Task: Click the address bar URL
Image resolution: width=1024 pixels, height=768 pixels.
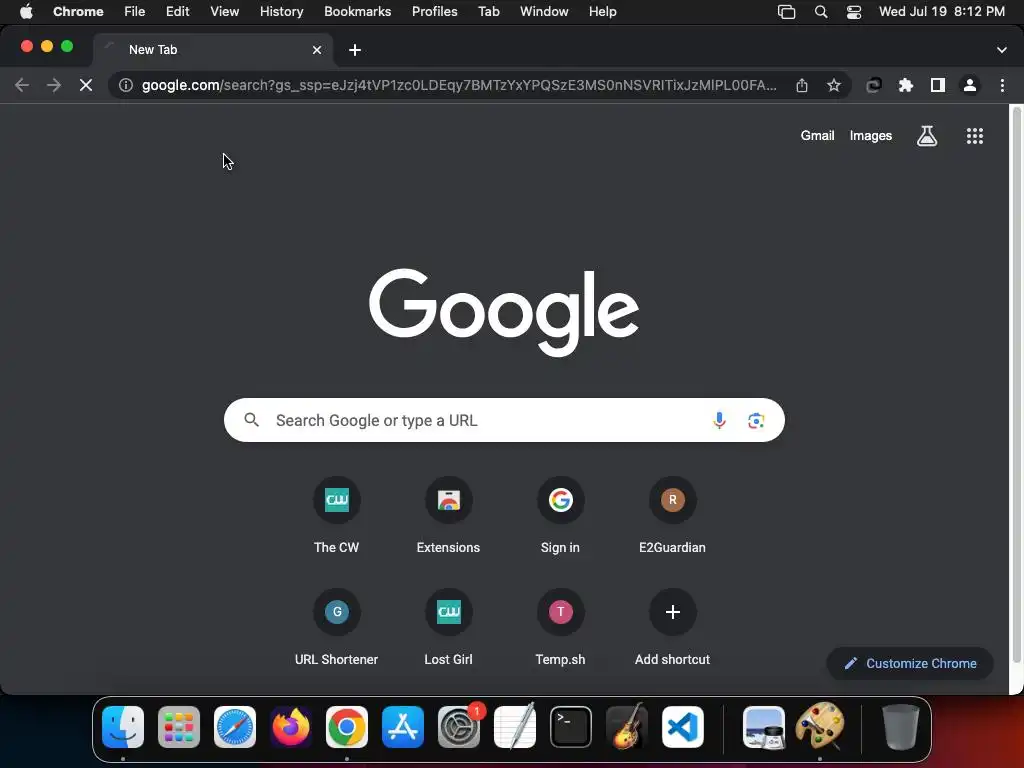Action: 458,85
